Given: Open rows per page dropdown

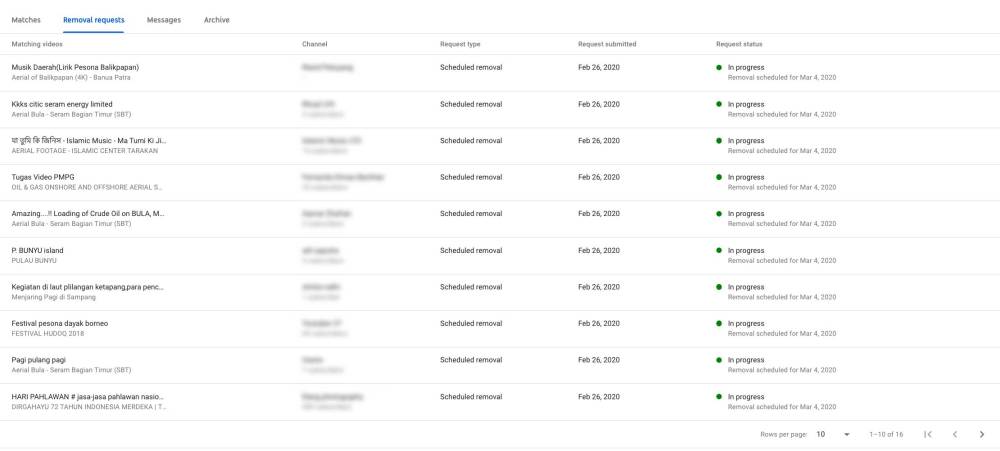Looking at the screenshot, I should 833,434.
